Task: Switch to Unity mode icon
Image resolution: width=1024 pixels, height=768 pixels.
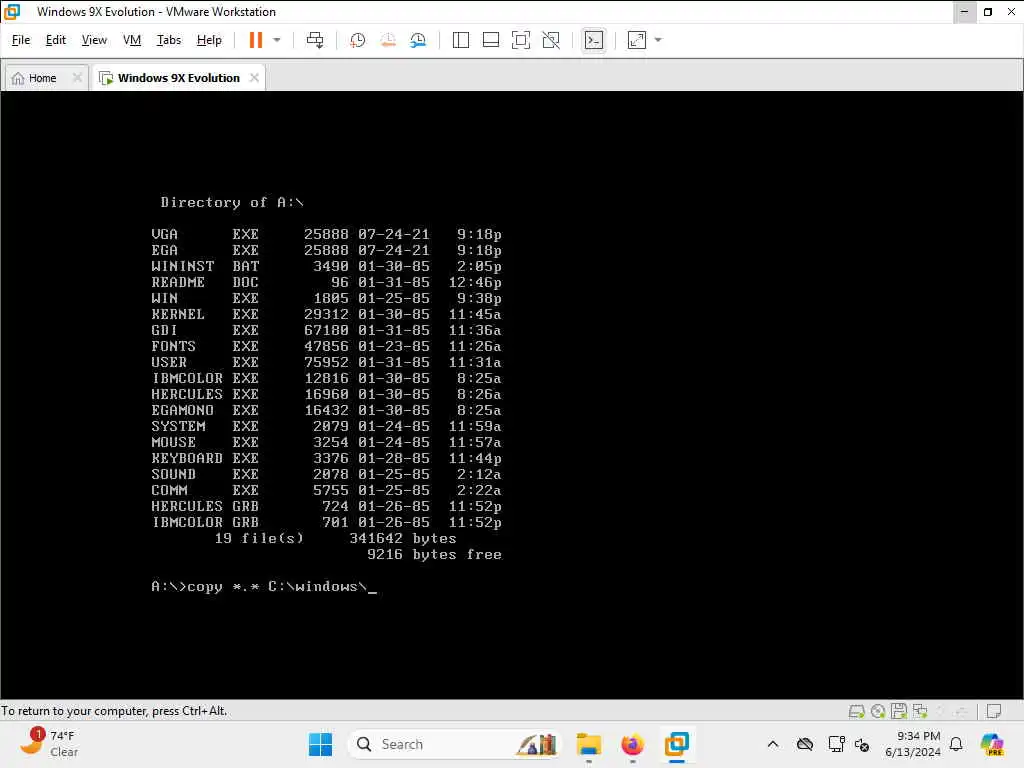Action: pos(551,40)
